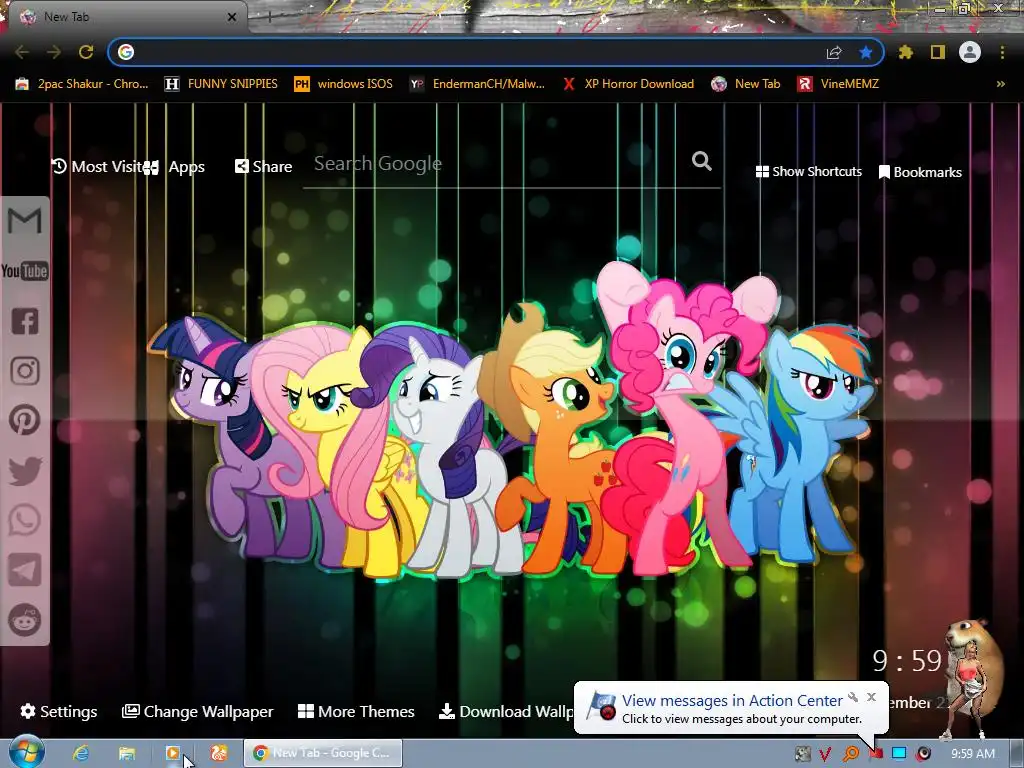The height and width of the screenshot is (768, 1024).
Task: Open the FUNNY SNIPPIES bookmark
Action: click(221, 84)
